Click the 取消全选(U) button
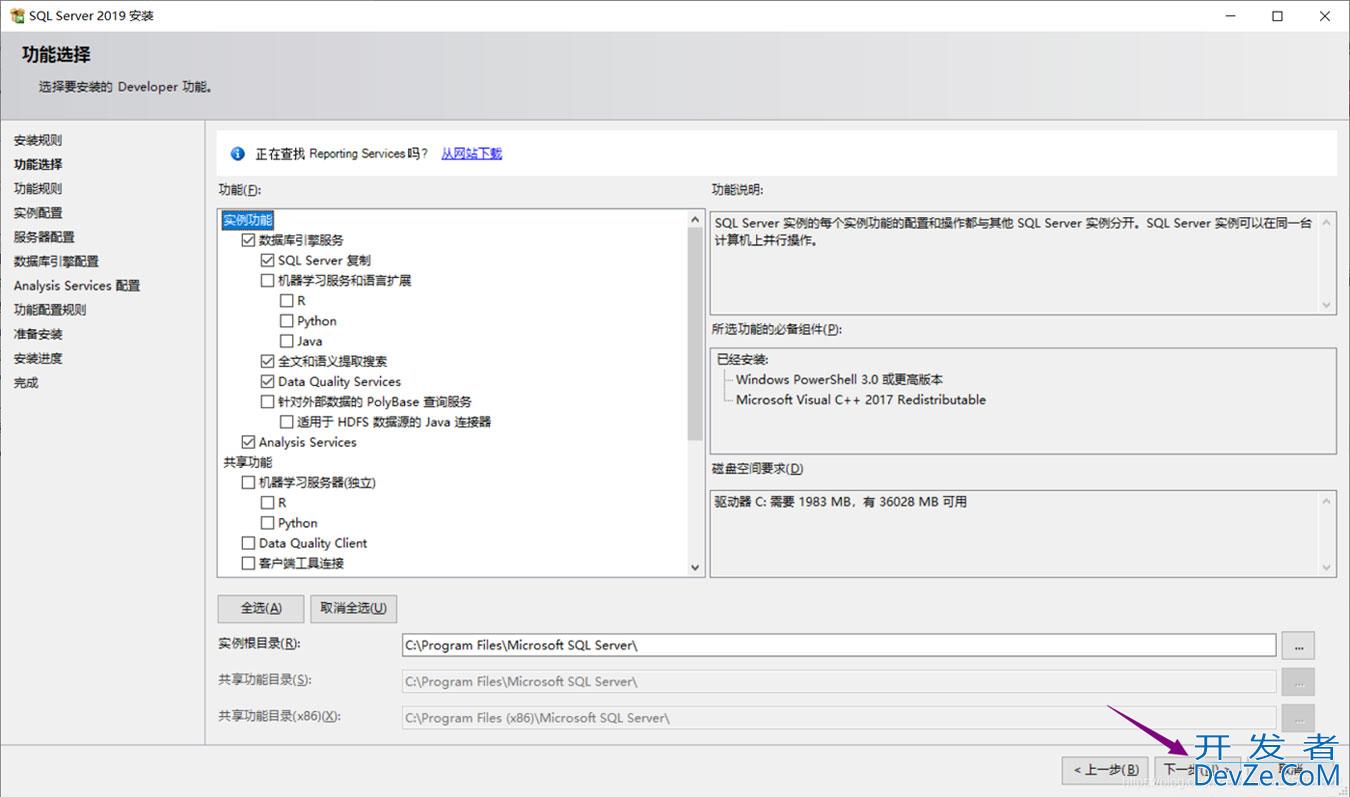The height and width of the screenshot is (797, 1350). click(x=354, y=608)
